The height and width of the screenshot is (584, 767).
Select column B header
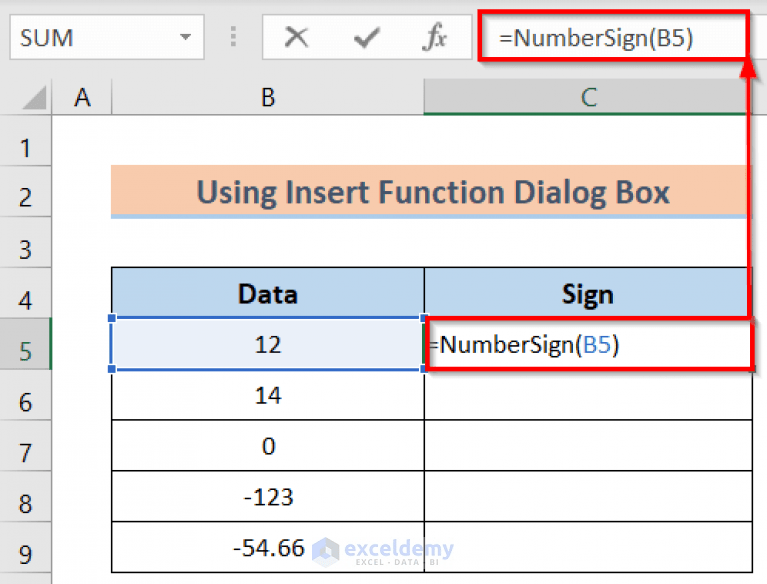[268, 97]
